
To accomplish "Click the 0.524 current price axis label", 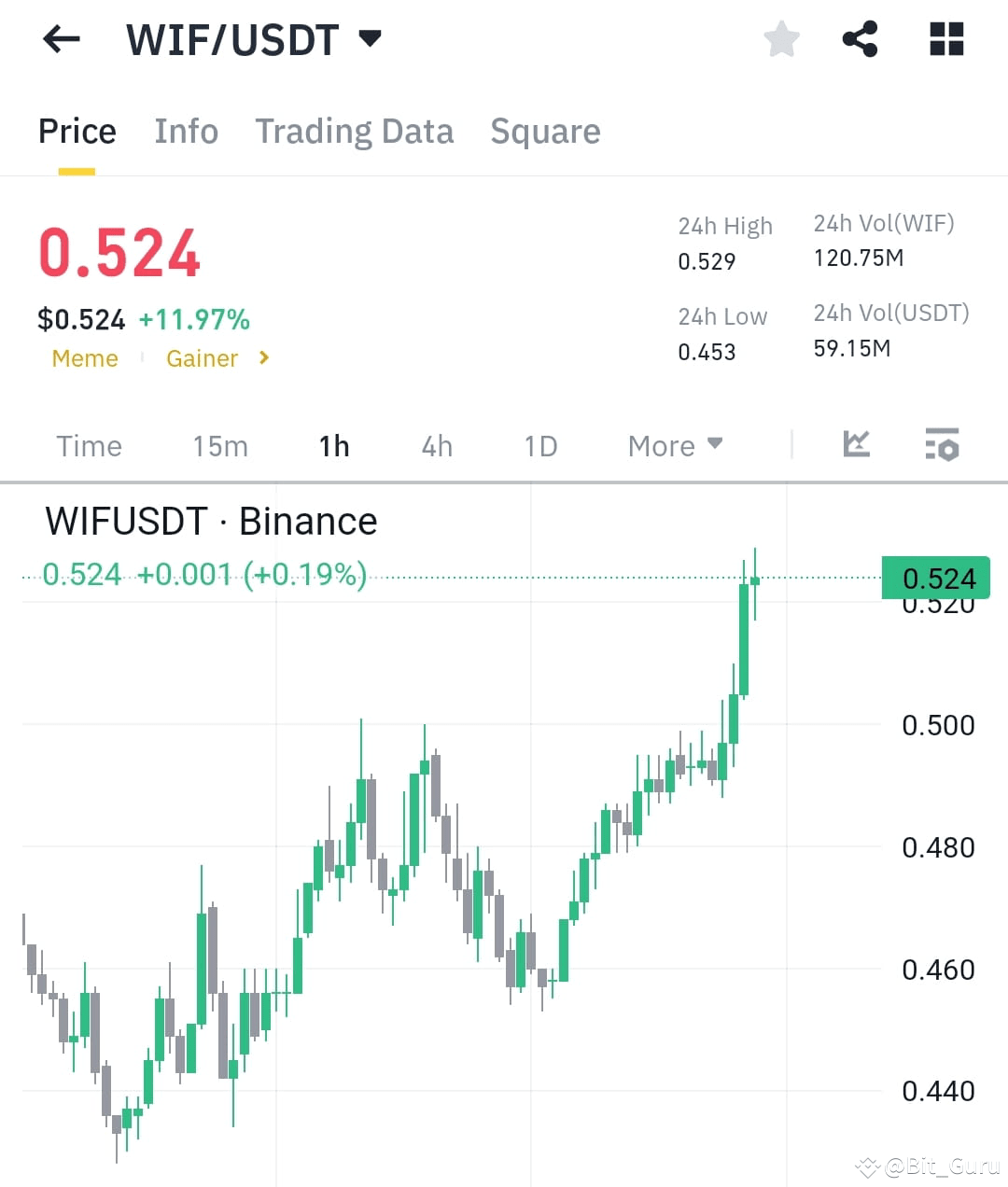I will tap(934, 579).
